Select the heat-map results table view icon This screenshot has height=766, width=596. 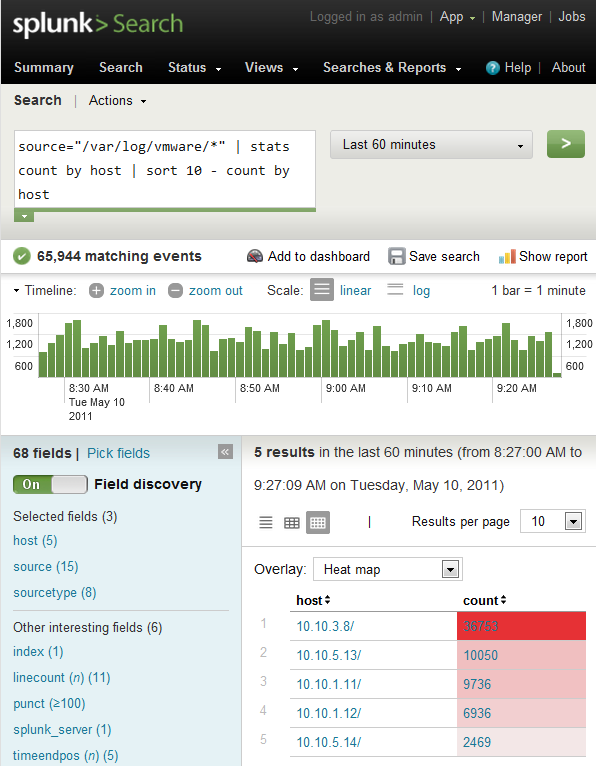(318, 523)
